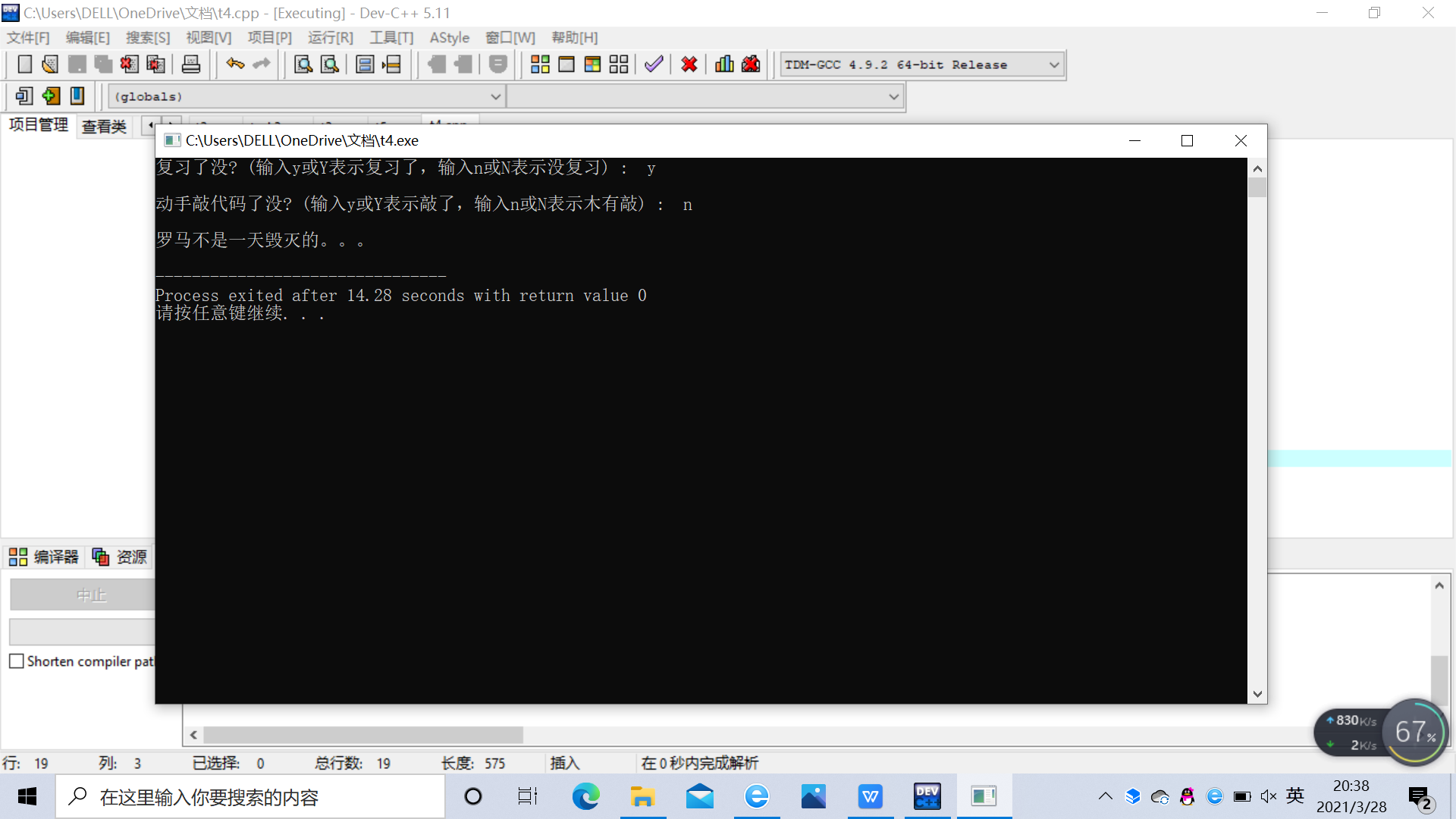The image size is (1456, 819).
Task: Click the profile analysis chart icon
Action: click(x=724, y=64)
